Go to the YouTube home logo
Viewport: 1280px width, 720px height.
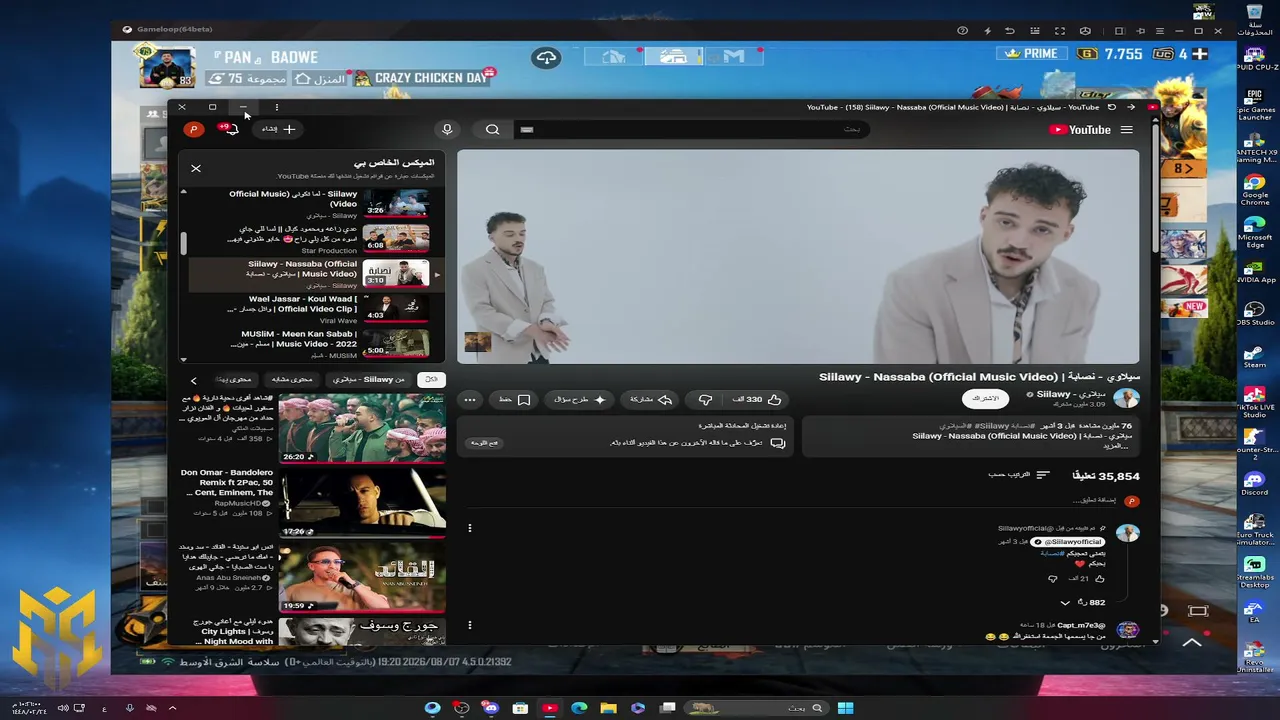pyautogui.click(x=1080, y=129)
